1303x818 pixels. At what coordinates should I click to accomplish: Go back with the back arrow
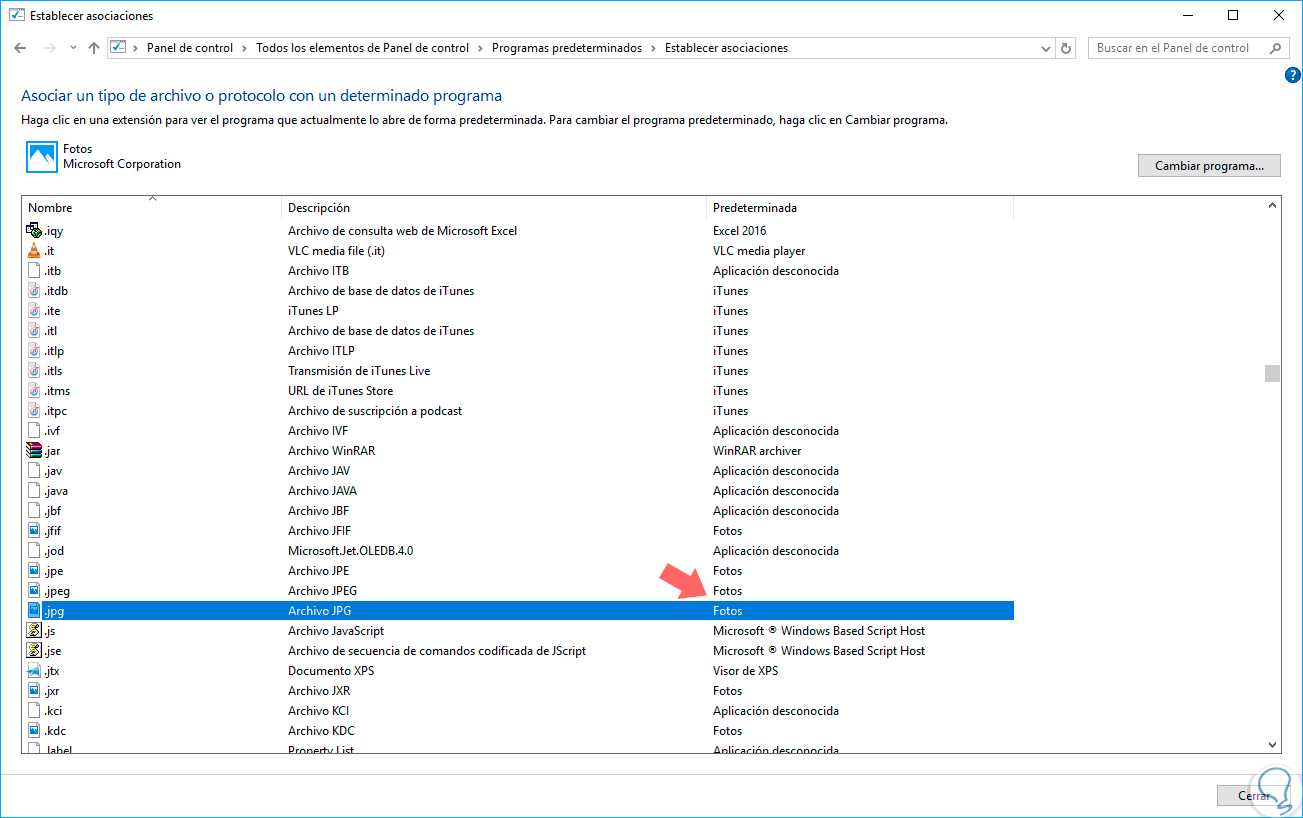[20, 48]
